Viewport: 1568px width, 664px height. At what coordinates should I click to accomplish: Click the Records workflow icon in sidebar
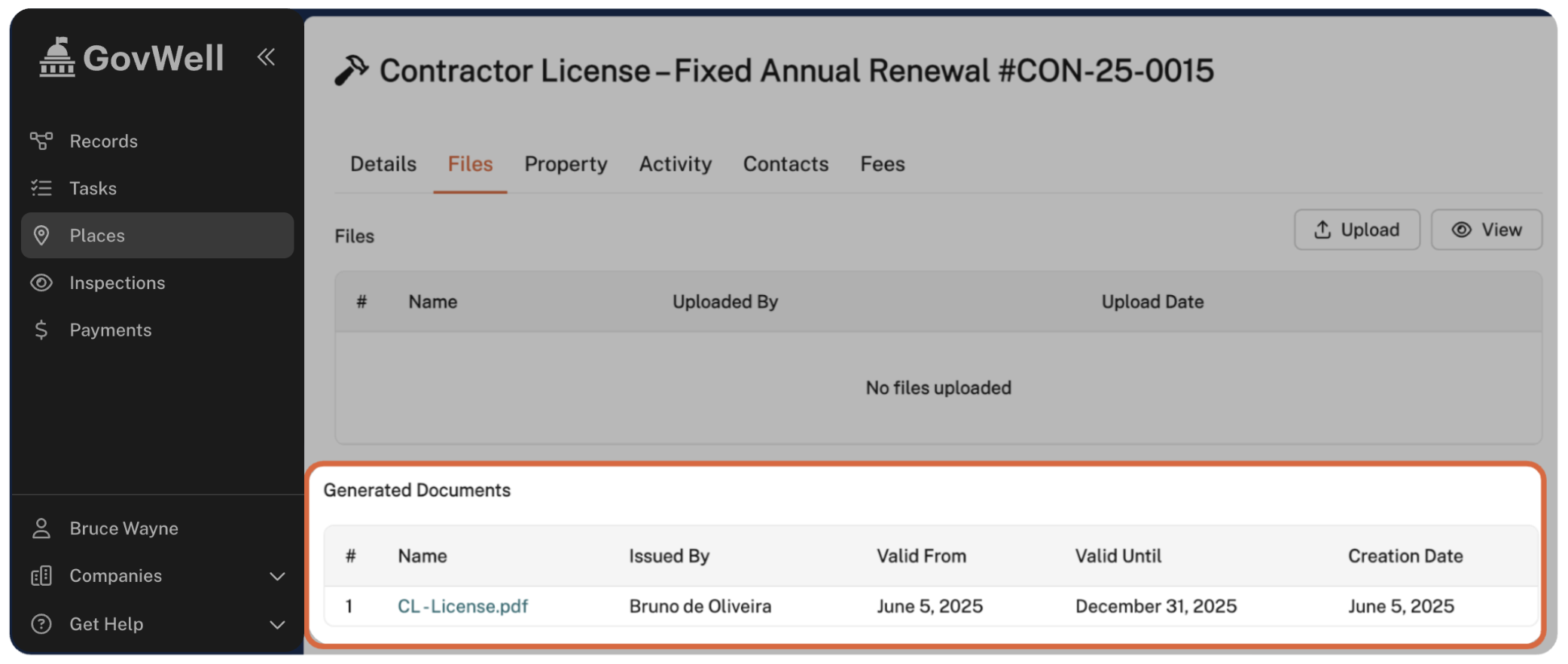tap(41, 141)
